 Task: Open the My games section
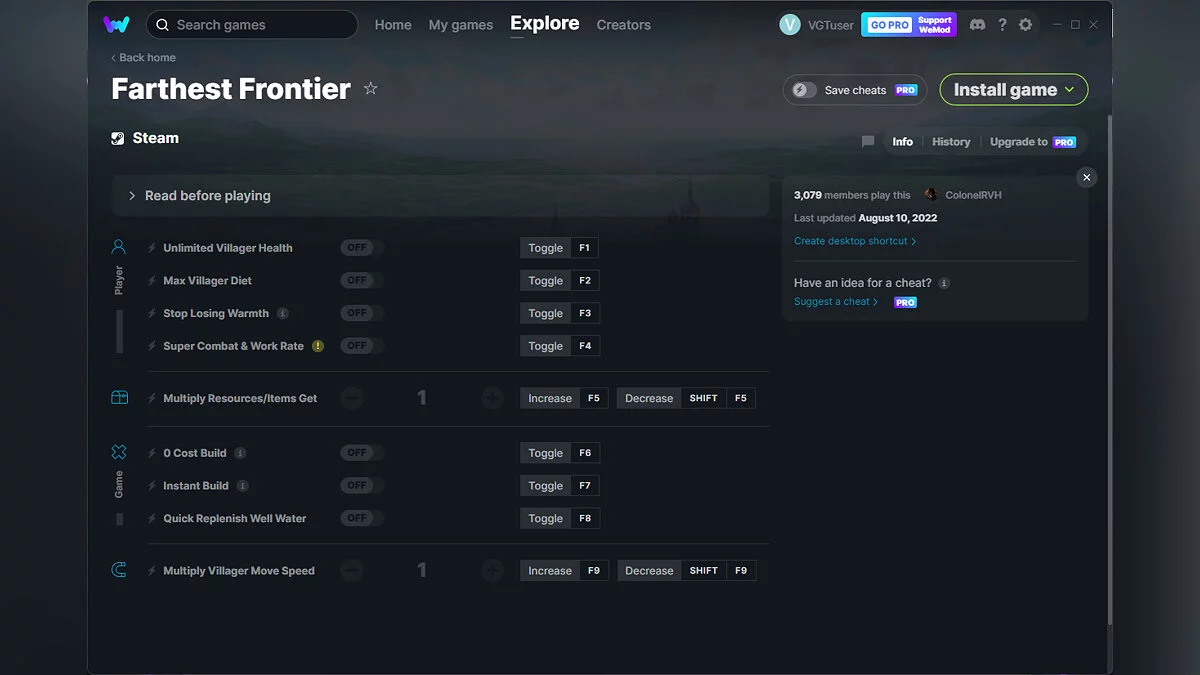pyautogui.click(x=460, y=24)
